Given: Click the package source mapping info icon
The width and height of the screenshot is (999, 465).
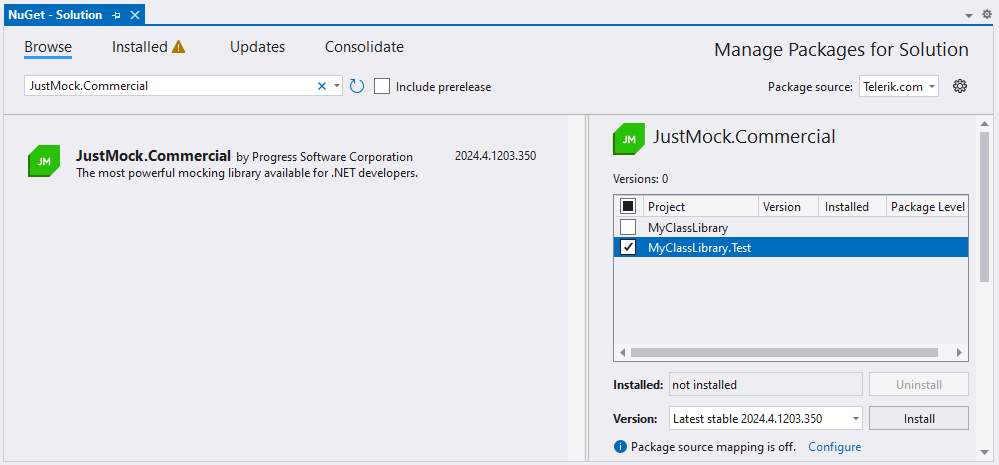Looking at the screenshot, I should coord(620,447).
